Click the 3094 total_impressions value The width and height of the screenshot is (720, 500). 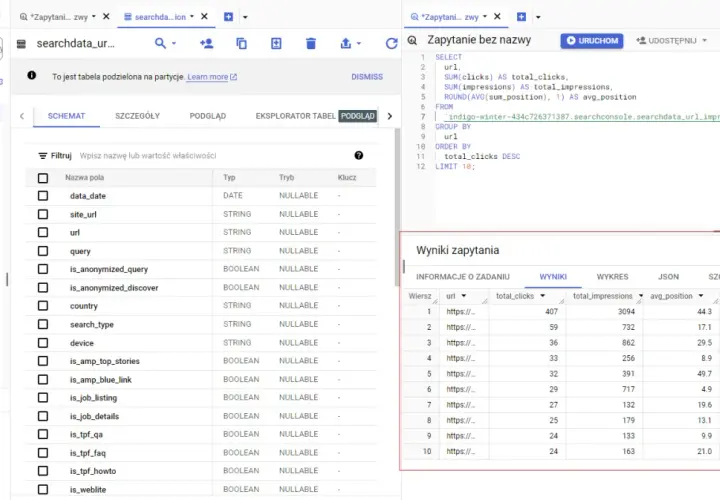pyautogui.click(x=626, y=311)
